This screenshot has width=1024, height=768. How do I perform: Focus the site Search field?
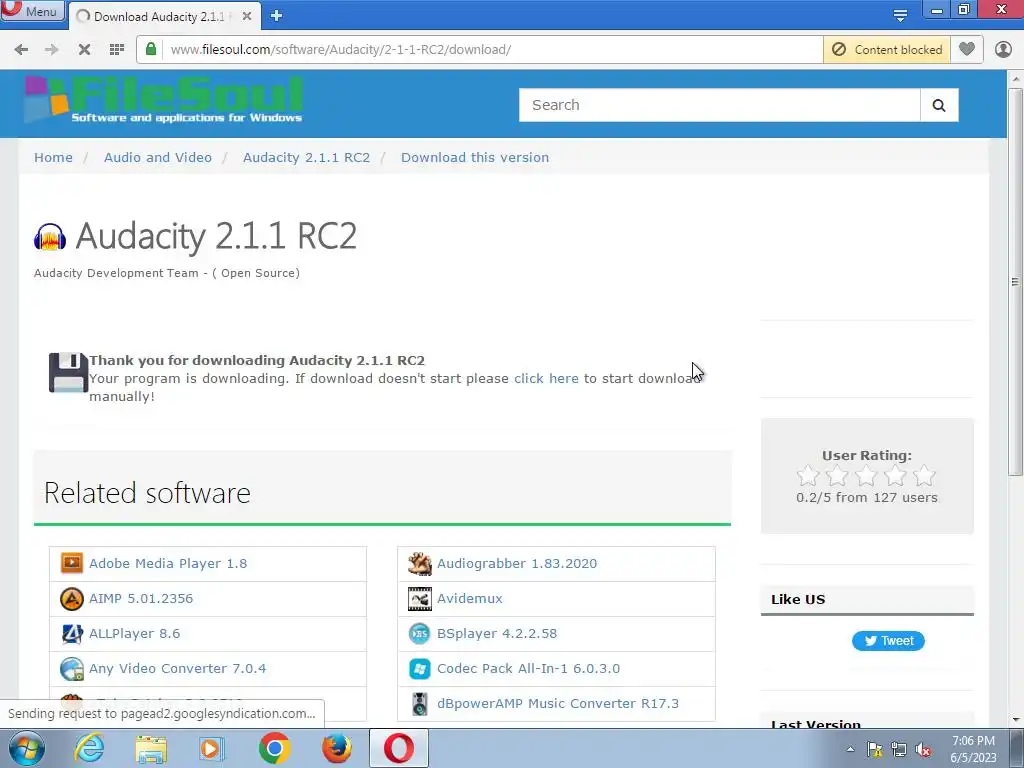coord(720,105)
